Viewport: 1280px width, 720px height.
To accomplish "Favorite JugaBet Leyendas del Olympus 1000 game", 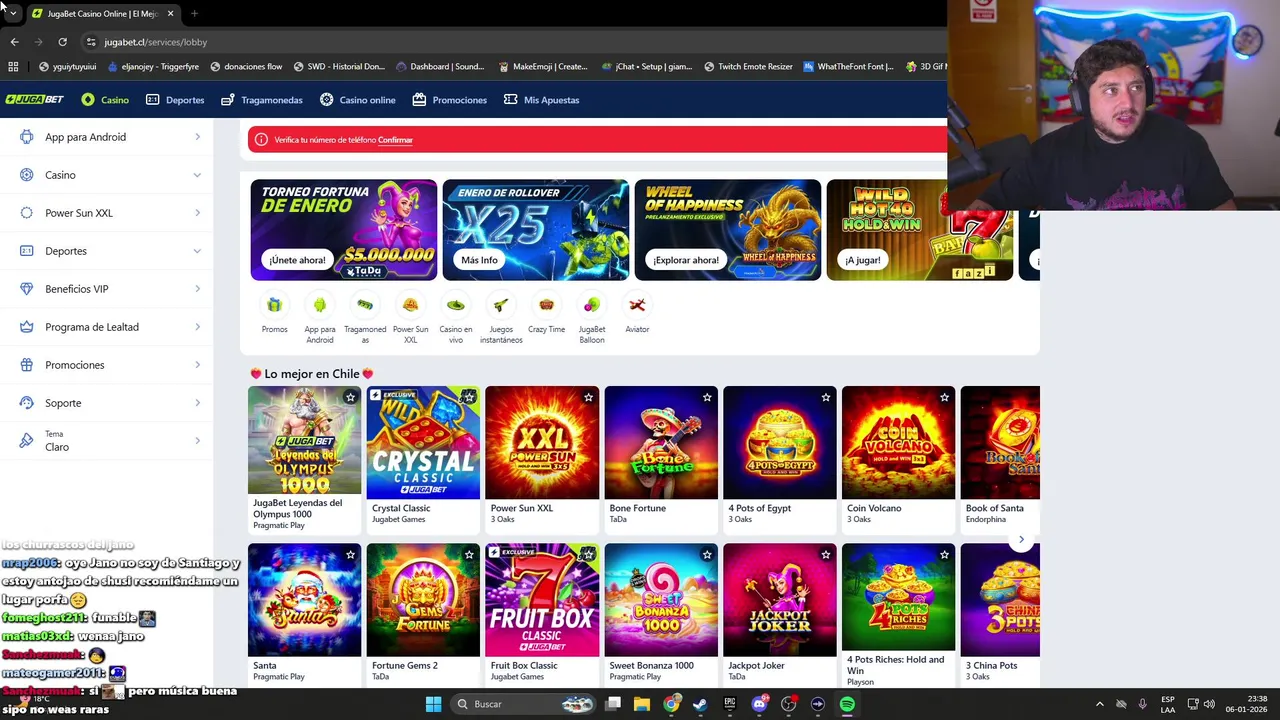I will pyautogui.click(x=350, y=397).
